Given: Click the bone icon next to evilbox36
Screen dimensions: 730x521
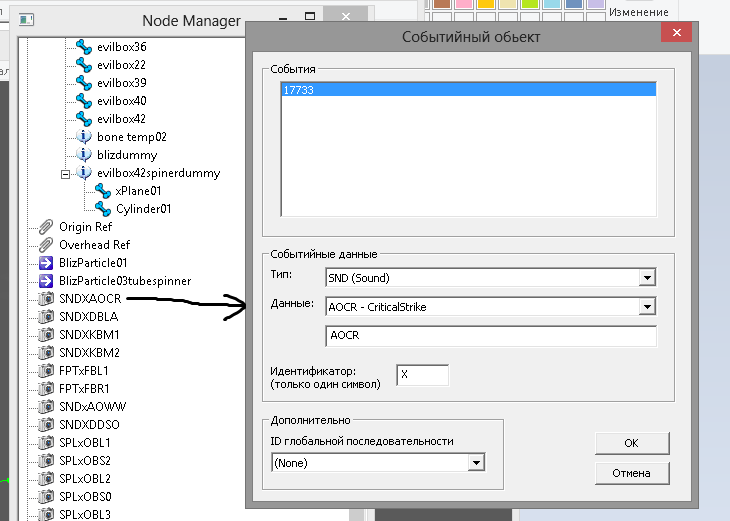Looking at the screenshot, I should coord(84,47).
